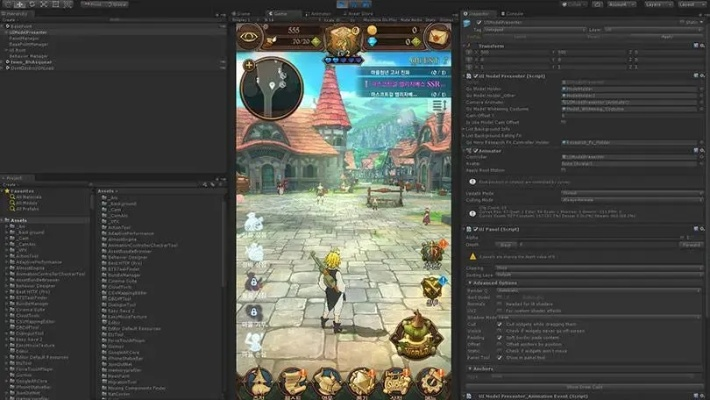
Task: Click the treasure box icon in game
Action: click(x=342, y=38)
